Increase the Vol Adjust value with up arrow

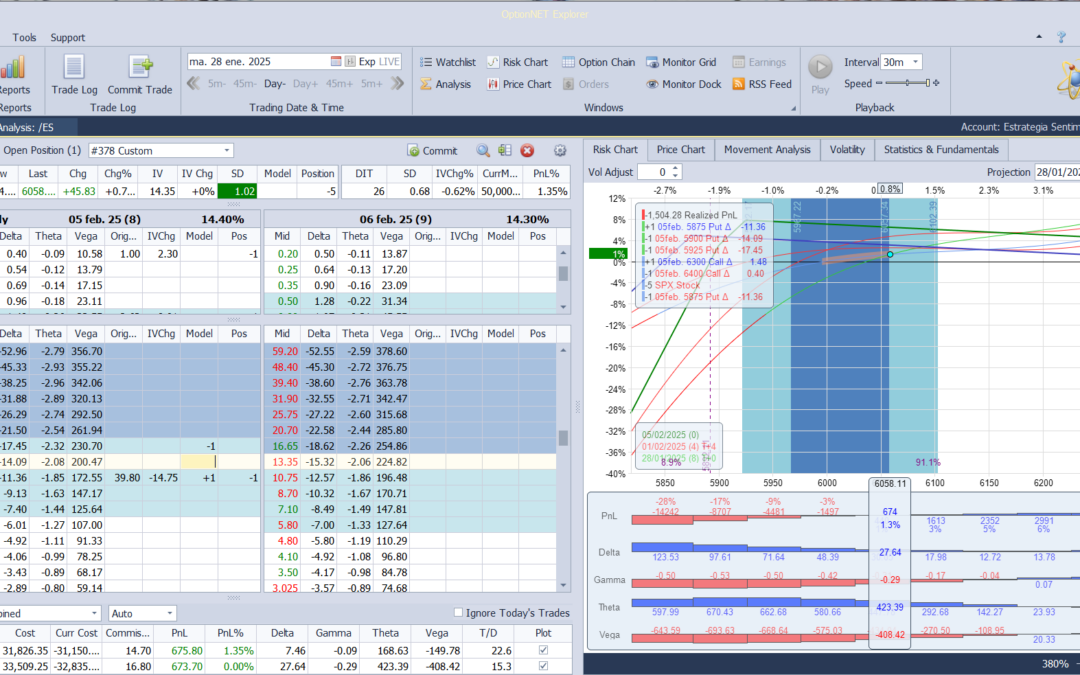point(676,168)
